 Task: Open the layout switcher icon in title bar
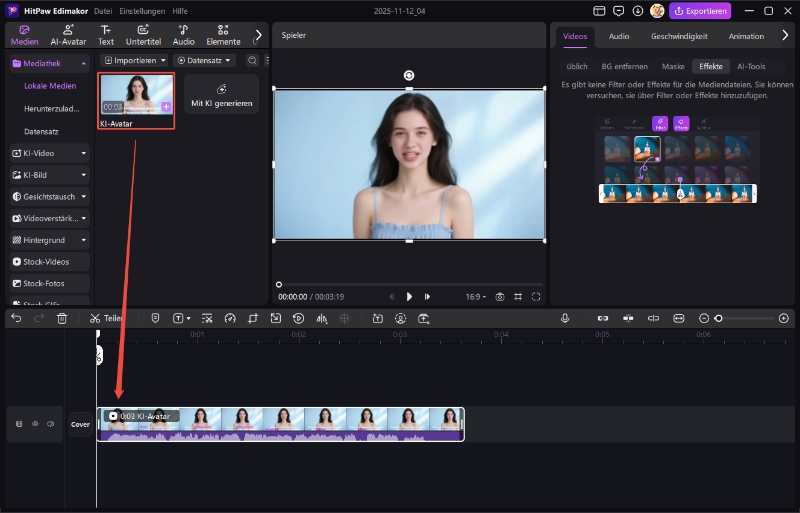click(x=599, y=11)
